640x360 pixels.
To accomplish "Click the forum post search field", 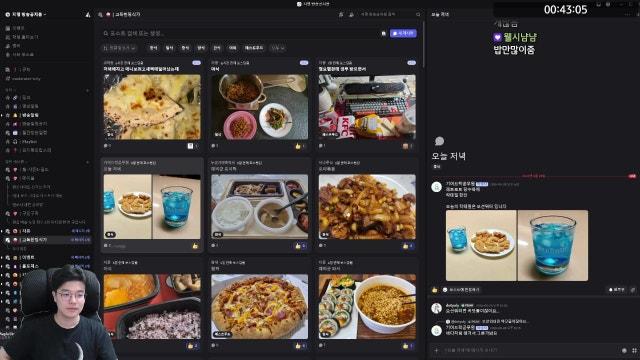I will click(241, 33).
